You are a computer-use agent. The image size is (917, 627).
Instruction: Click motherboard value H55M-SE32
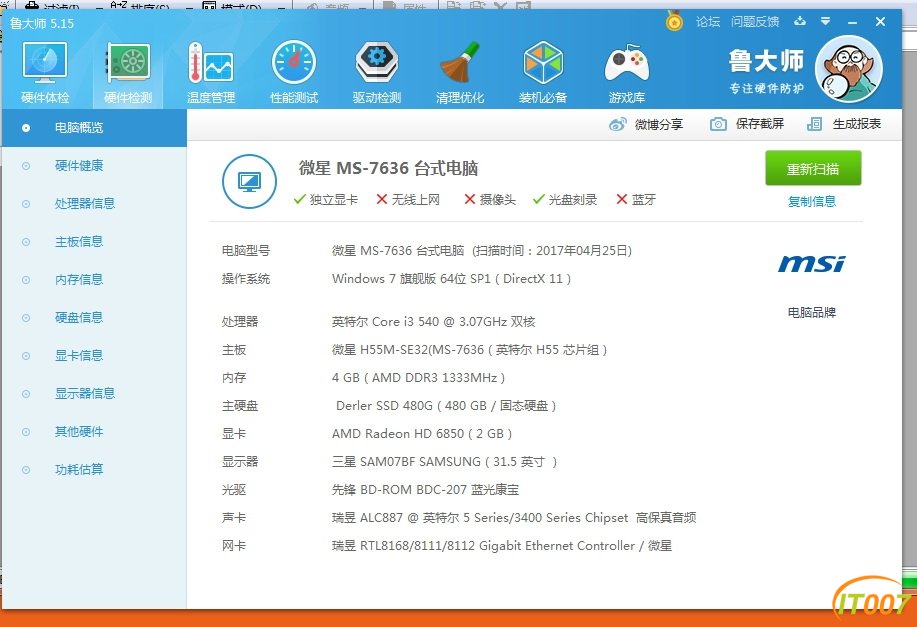[x=470, y=350]
